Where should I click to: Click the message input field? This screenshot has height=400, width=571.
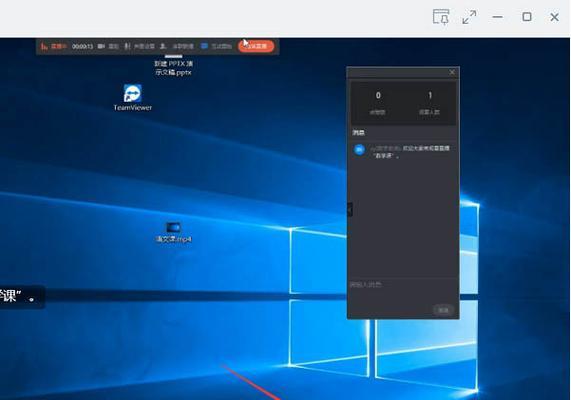pos(403,290)
